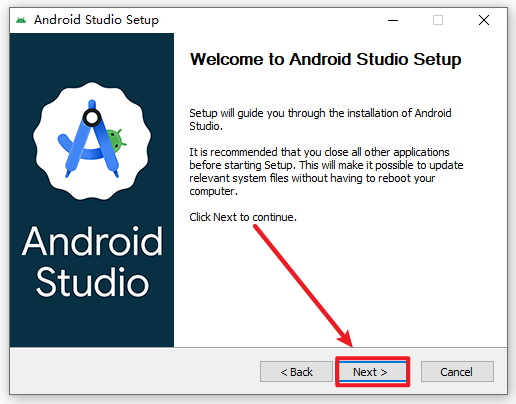
Task: Click the green Android icon in title bar
Action: (21, 20)
